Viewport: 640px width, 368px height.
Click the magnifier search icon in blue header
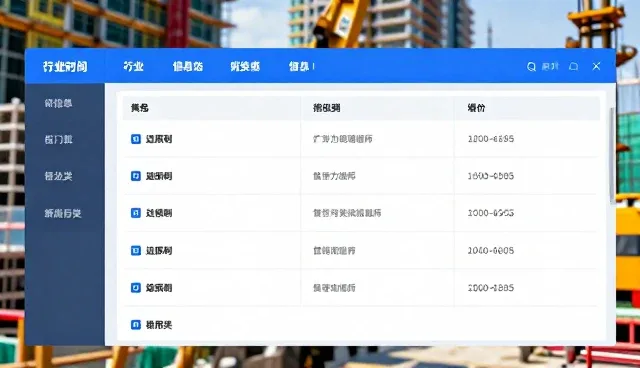click(531, 67)
